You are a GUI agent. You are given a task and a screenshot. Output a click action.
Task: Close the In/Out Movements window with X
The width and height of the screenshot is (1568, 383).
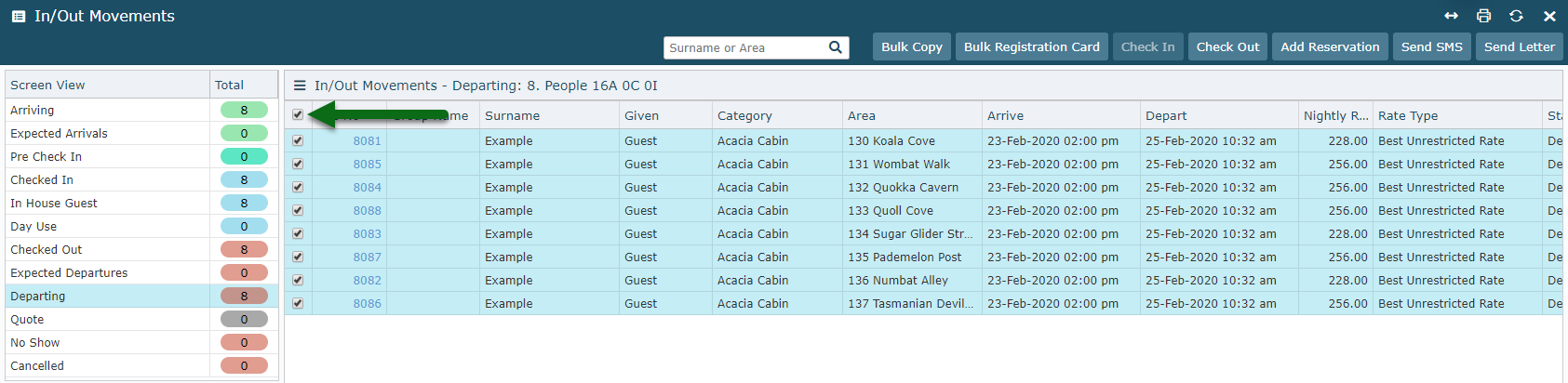click(x=1549, y=16)
